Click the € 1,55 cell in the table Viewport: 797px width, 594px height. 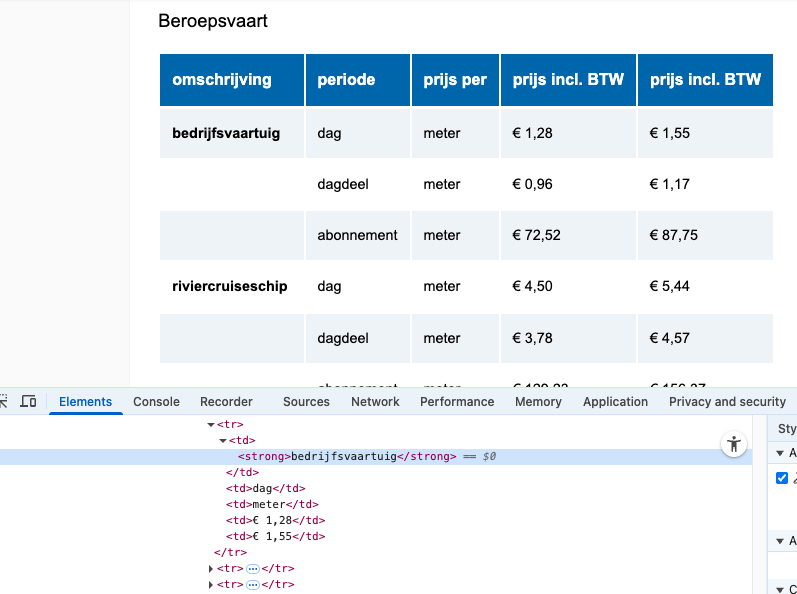click(x=705, y=133)
